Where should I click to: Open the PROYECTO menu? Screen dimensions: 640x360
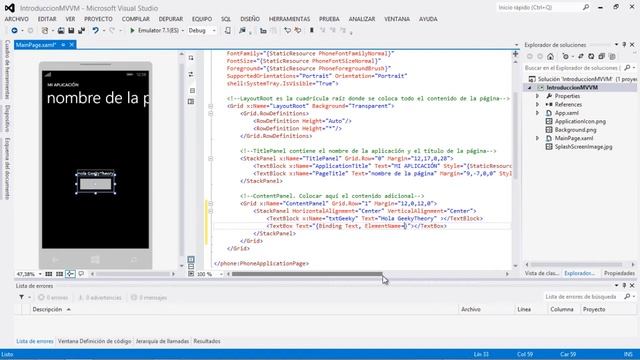point(98,19)
